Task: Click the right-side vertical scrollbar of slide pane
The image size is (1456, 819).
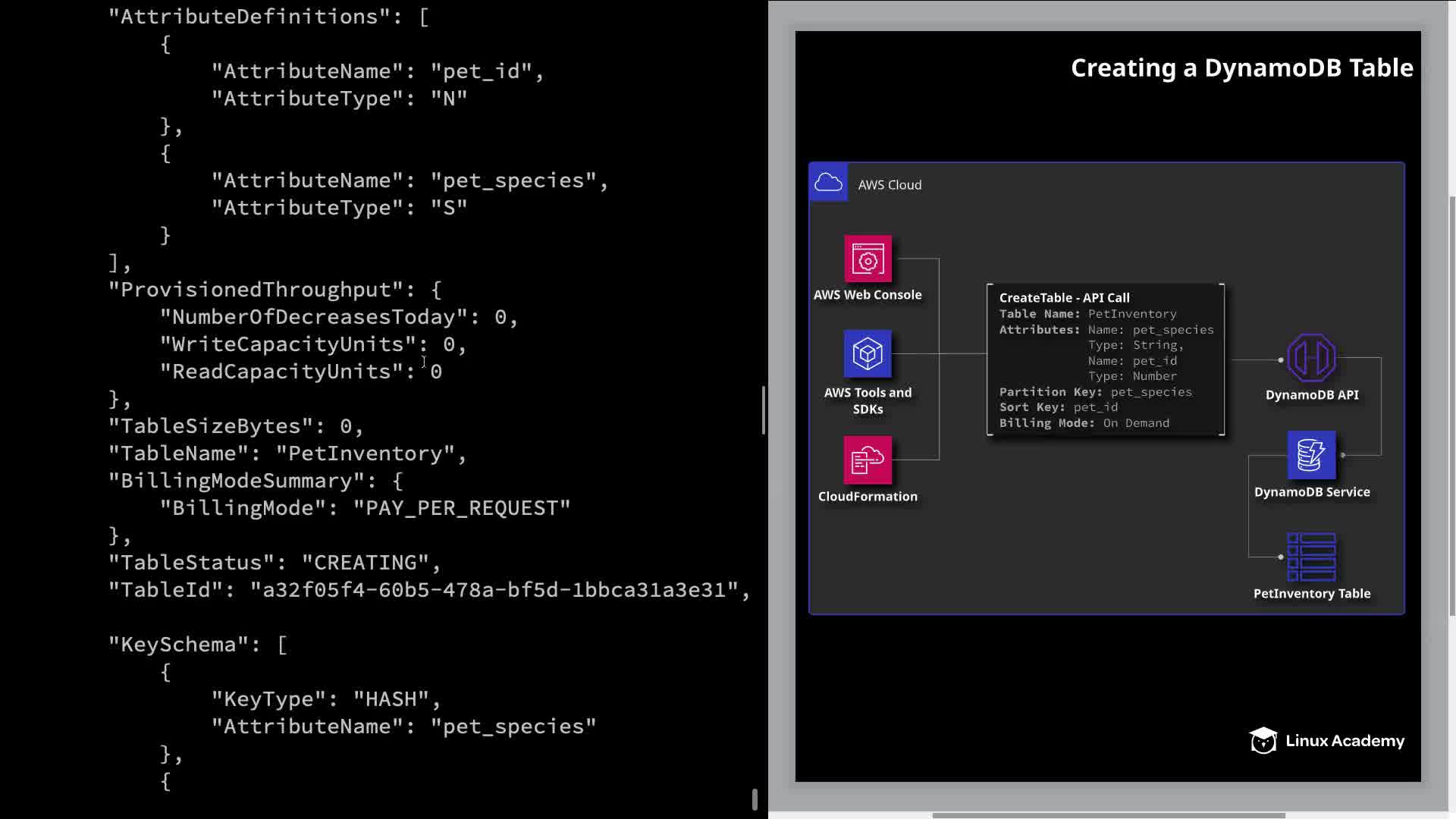Action: tap(1451, 406)
